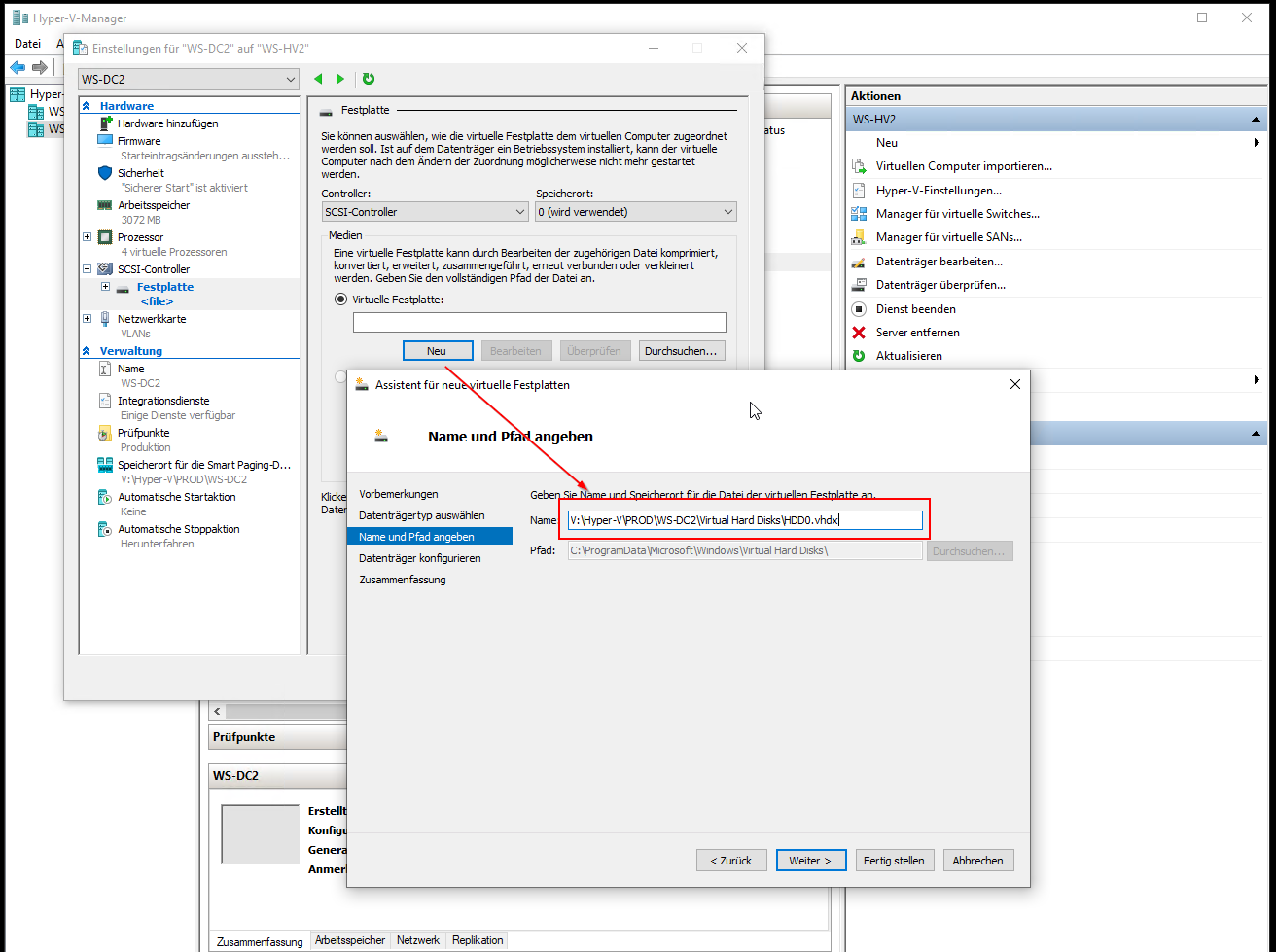Click the Integrationsdienste icon
1276x952 pixels.
(105, 401)
